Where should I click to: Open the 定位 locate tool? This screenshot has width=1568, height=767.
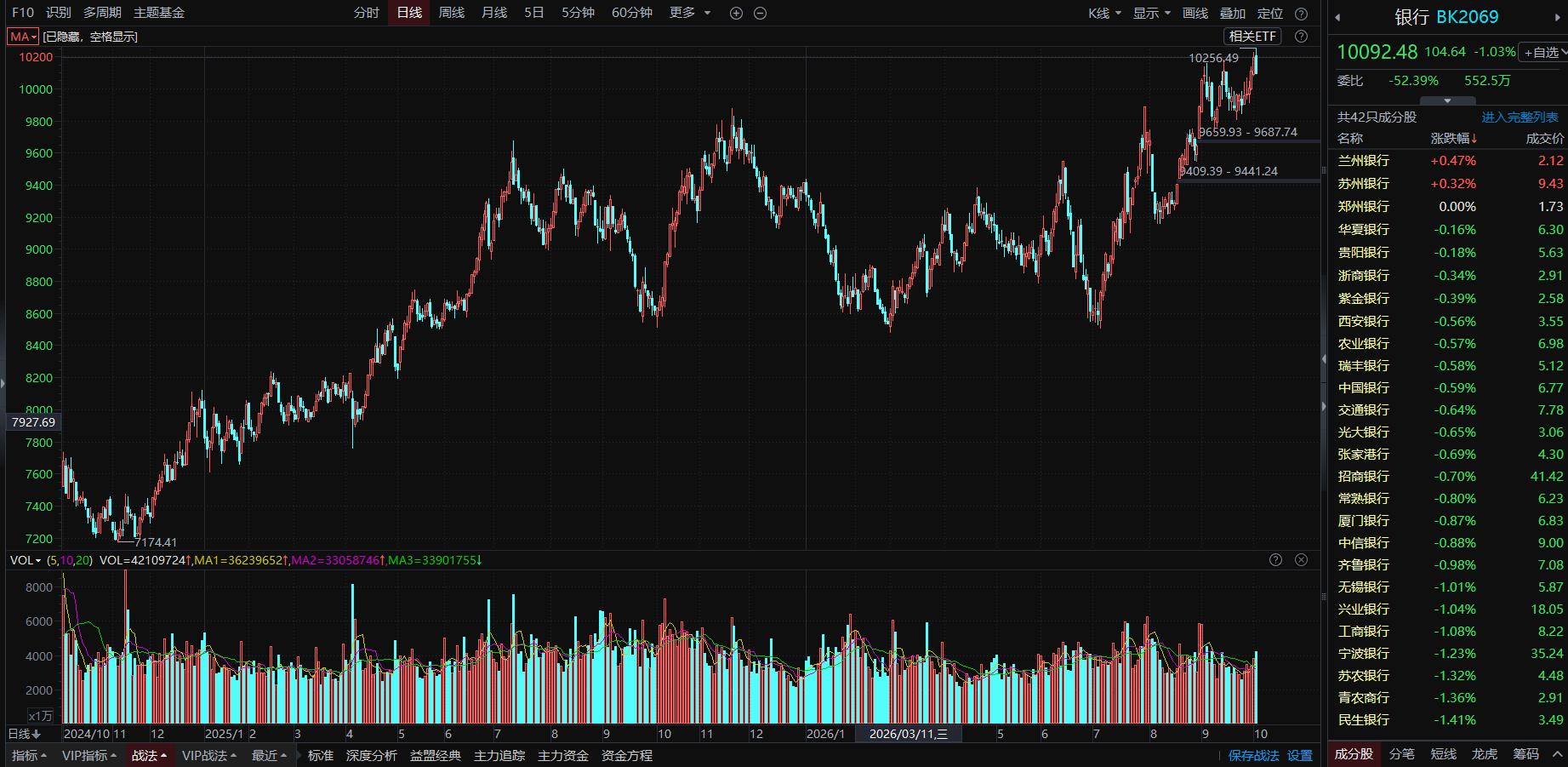click(1270, 13)
